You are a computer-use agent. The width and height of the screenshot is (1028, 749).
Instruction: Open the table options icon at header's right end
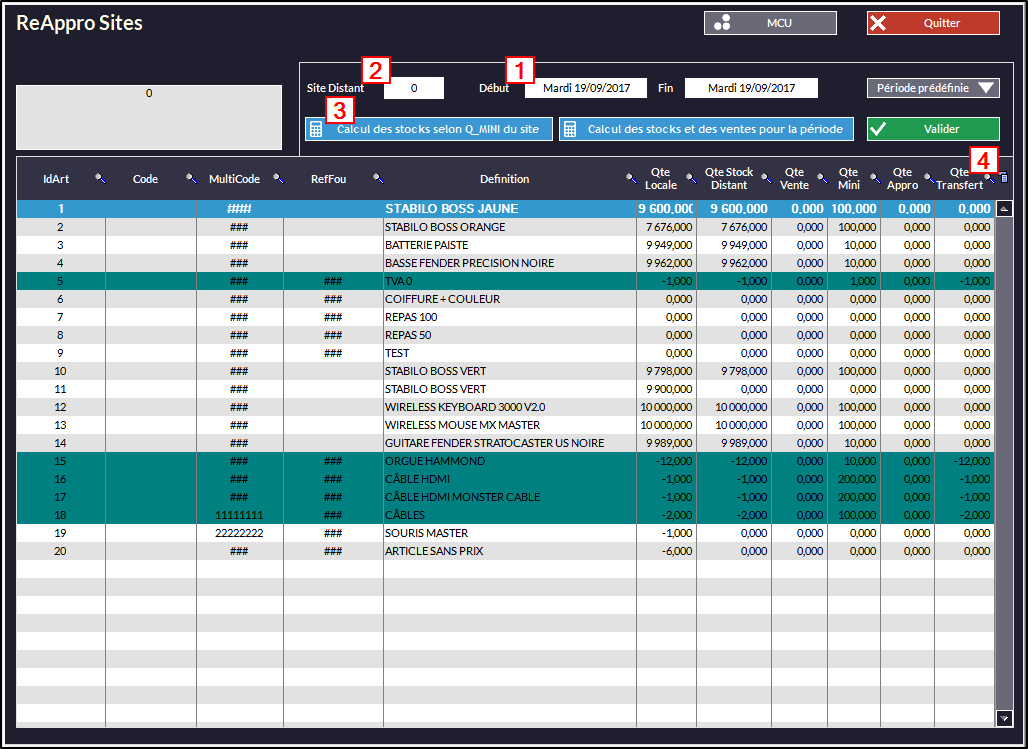[x=1004, y=178]
